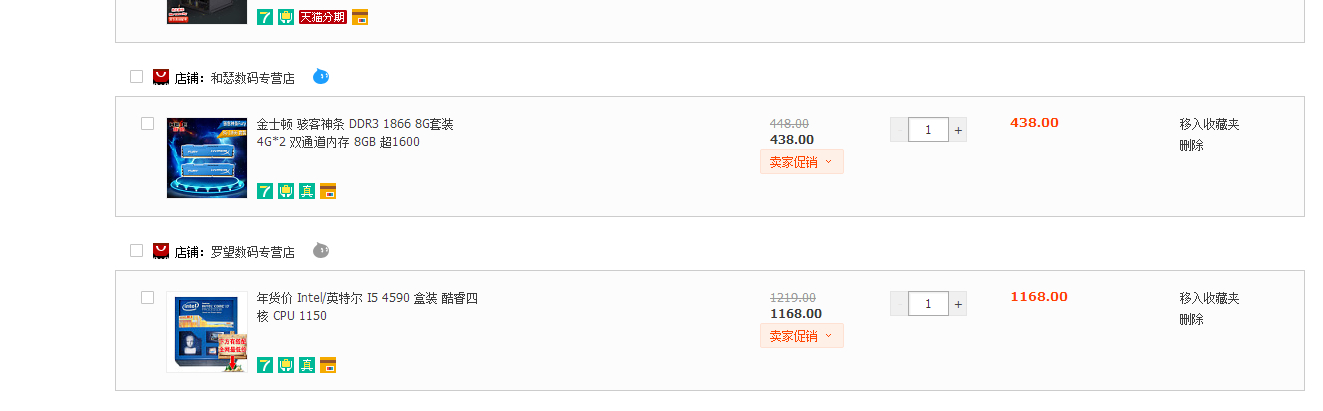This screenshot has width=1323, height=411.
Task: Move Kingston memory to favorites via 移入收藏夹
Action: tap(1209, 124)
